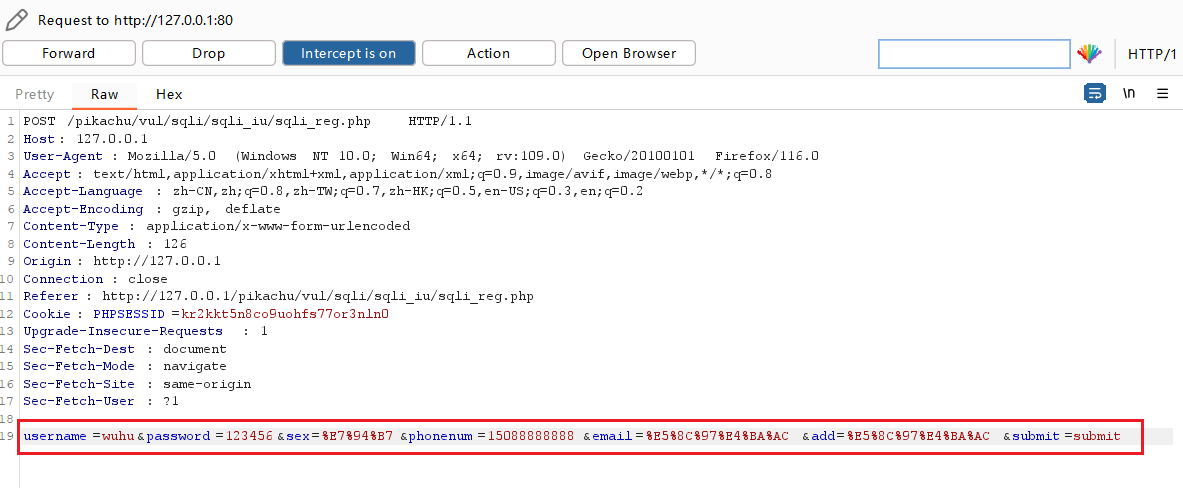The image size is (1183, 488).
Task: Click the add parameter encoded value
Action: tap(918, 436)
